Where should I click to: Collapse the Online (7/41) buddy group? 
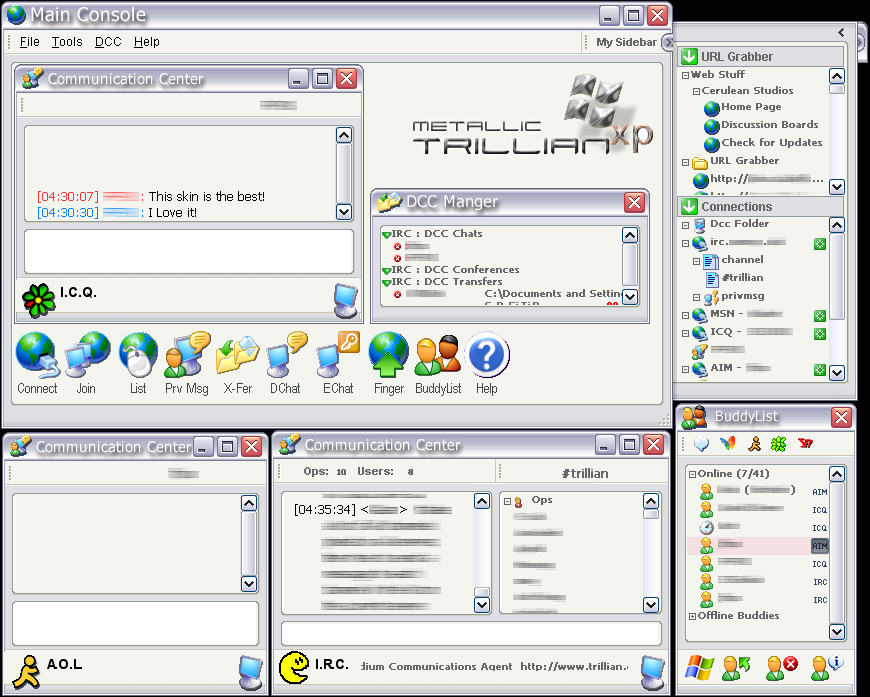692,474
